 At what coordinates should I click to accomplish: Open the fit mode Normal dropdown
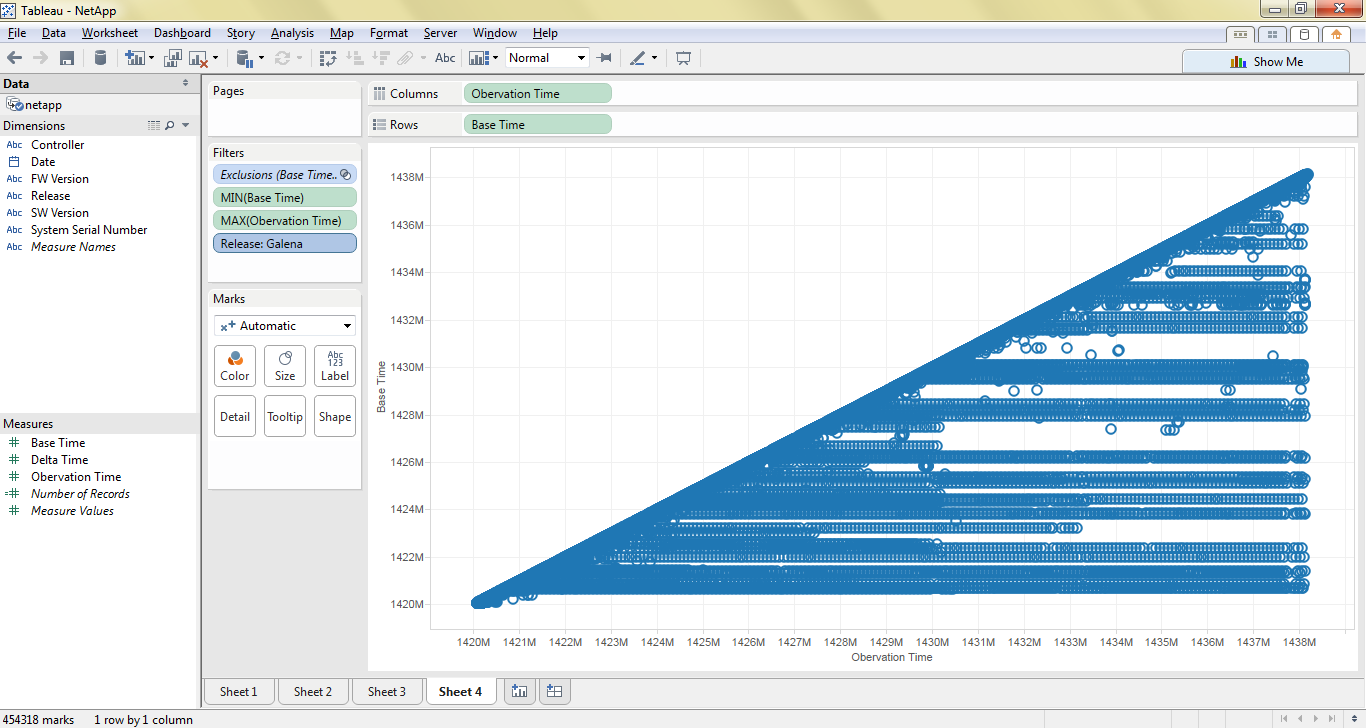(547, 58)
